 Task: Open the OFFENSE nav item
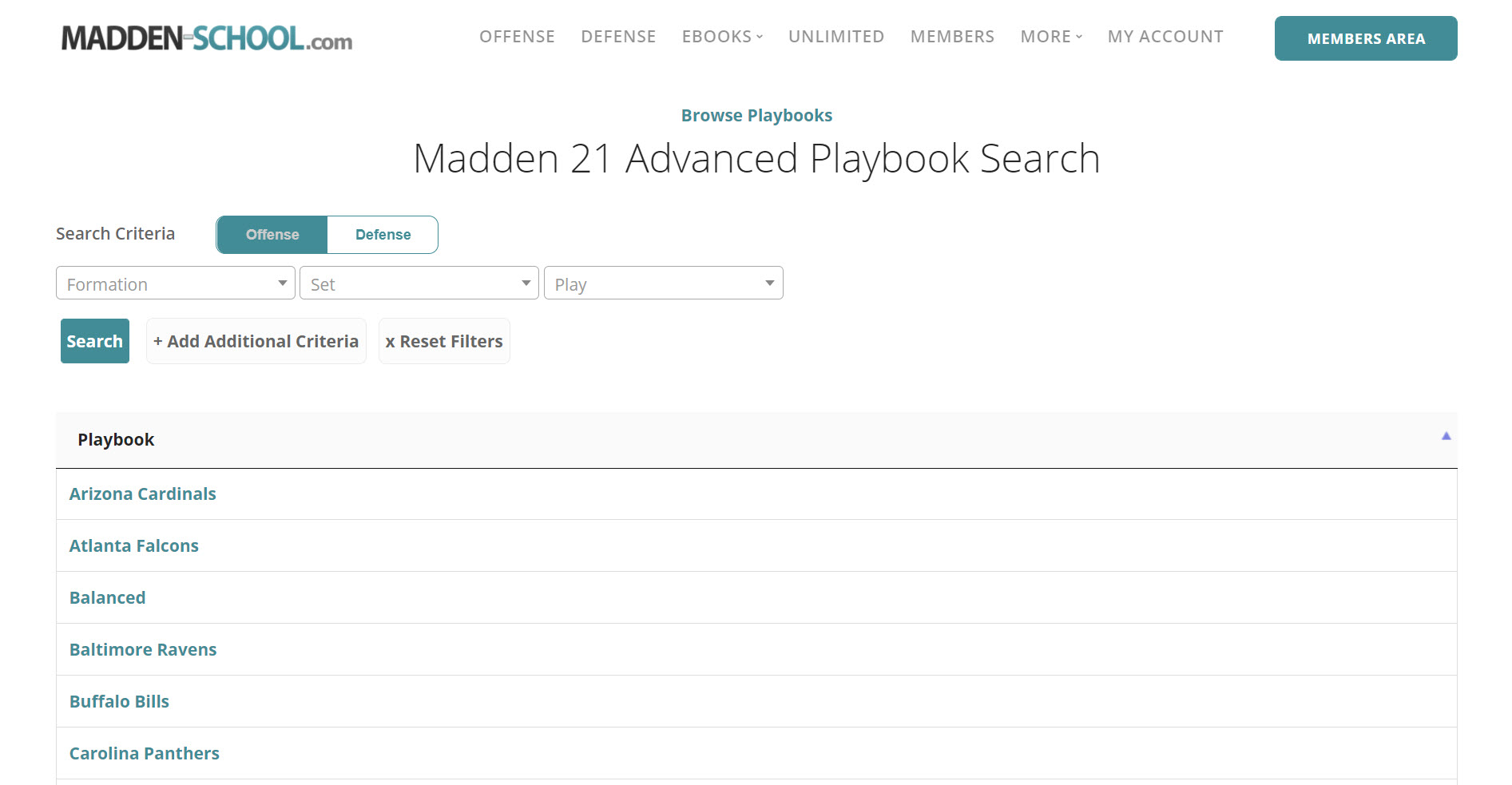[517, 37]
